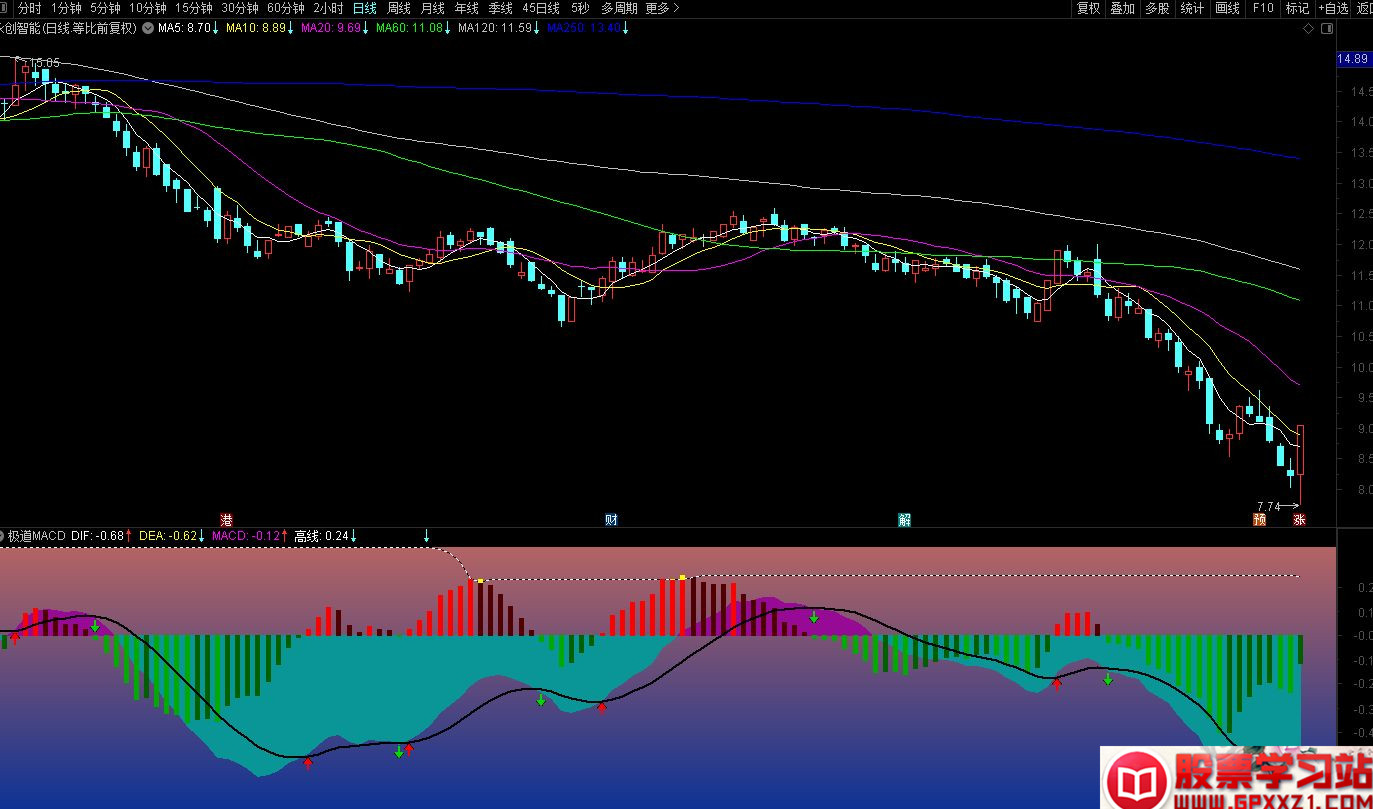
Task: Activate the 画线 drawing tool
Action: coord(1227,8)
